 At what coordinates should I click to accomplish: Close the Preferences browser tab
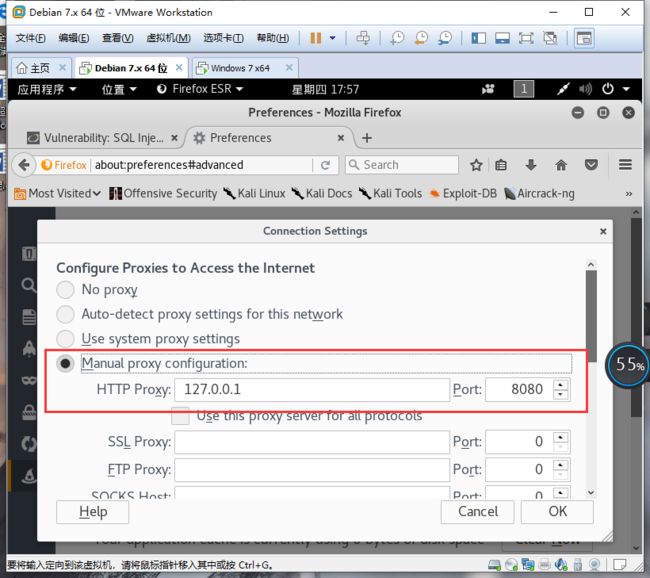(341, 138)
